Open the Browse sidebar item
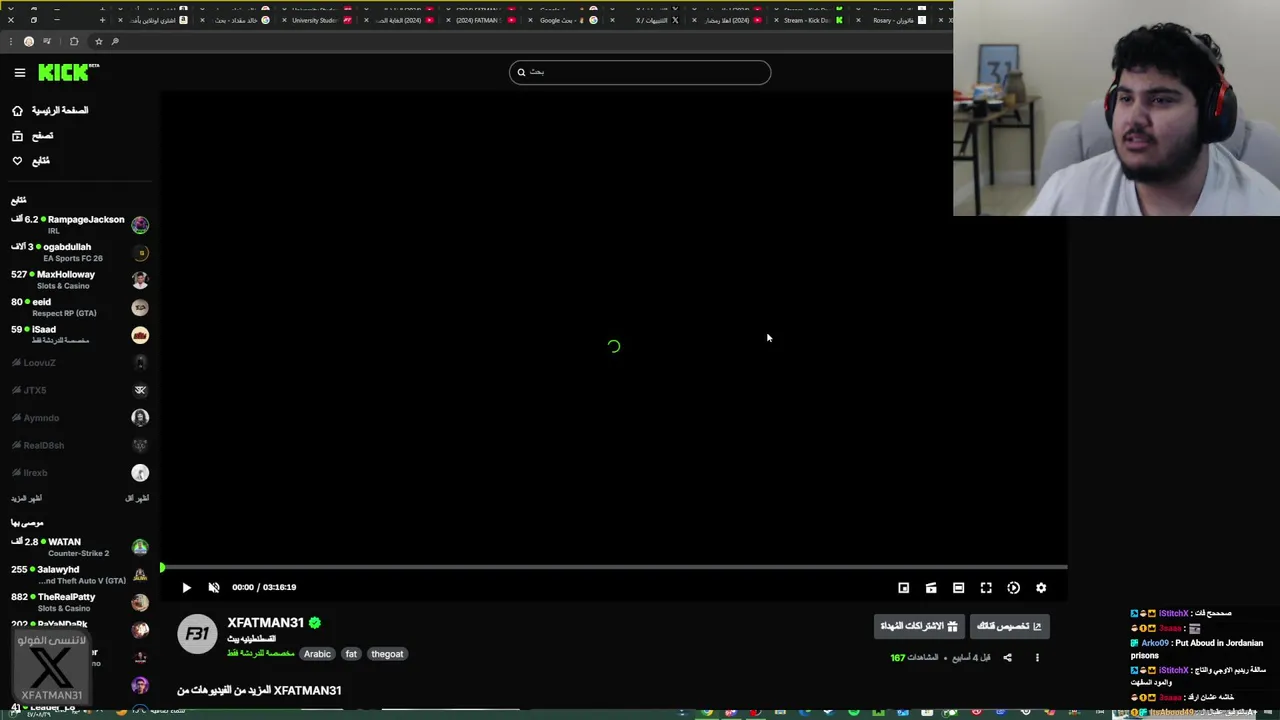 tap(33, 135)
